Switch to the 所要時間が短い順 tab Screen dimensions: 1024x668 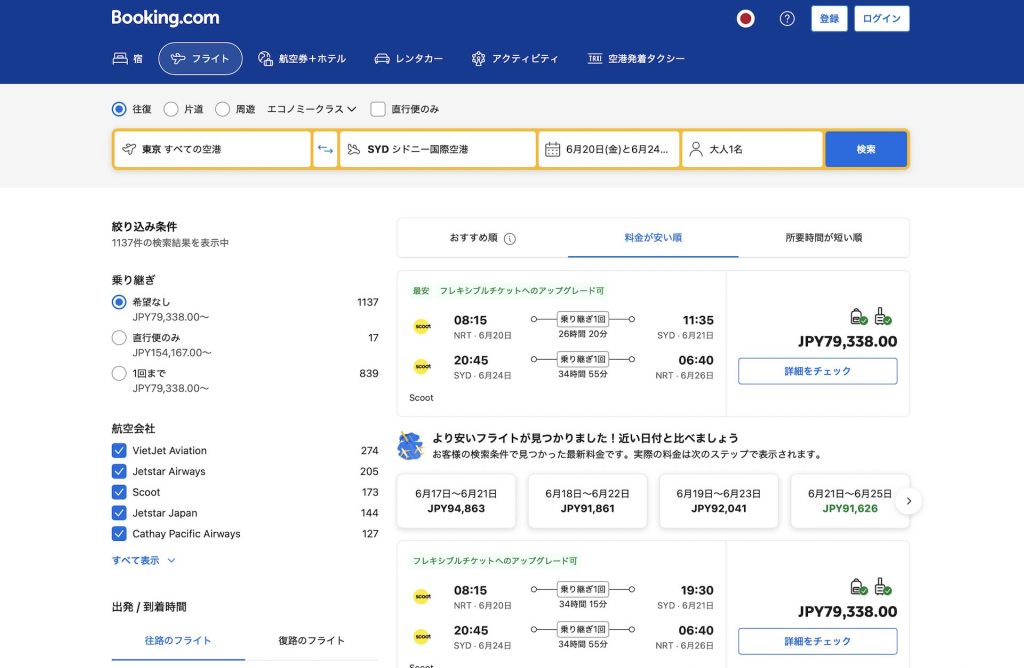coord(823,238)
